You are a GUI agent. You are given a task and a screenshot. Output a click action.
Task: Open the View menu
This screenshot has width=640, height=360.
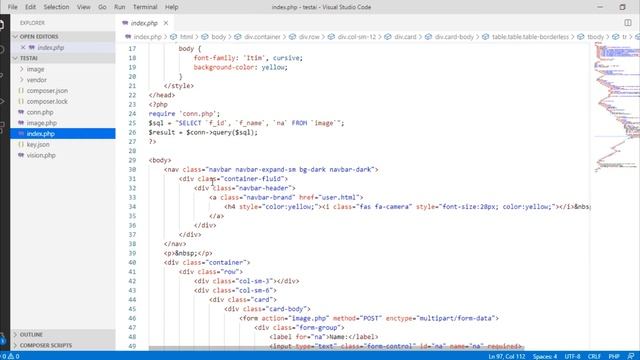(84, 7)
